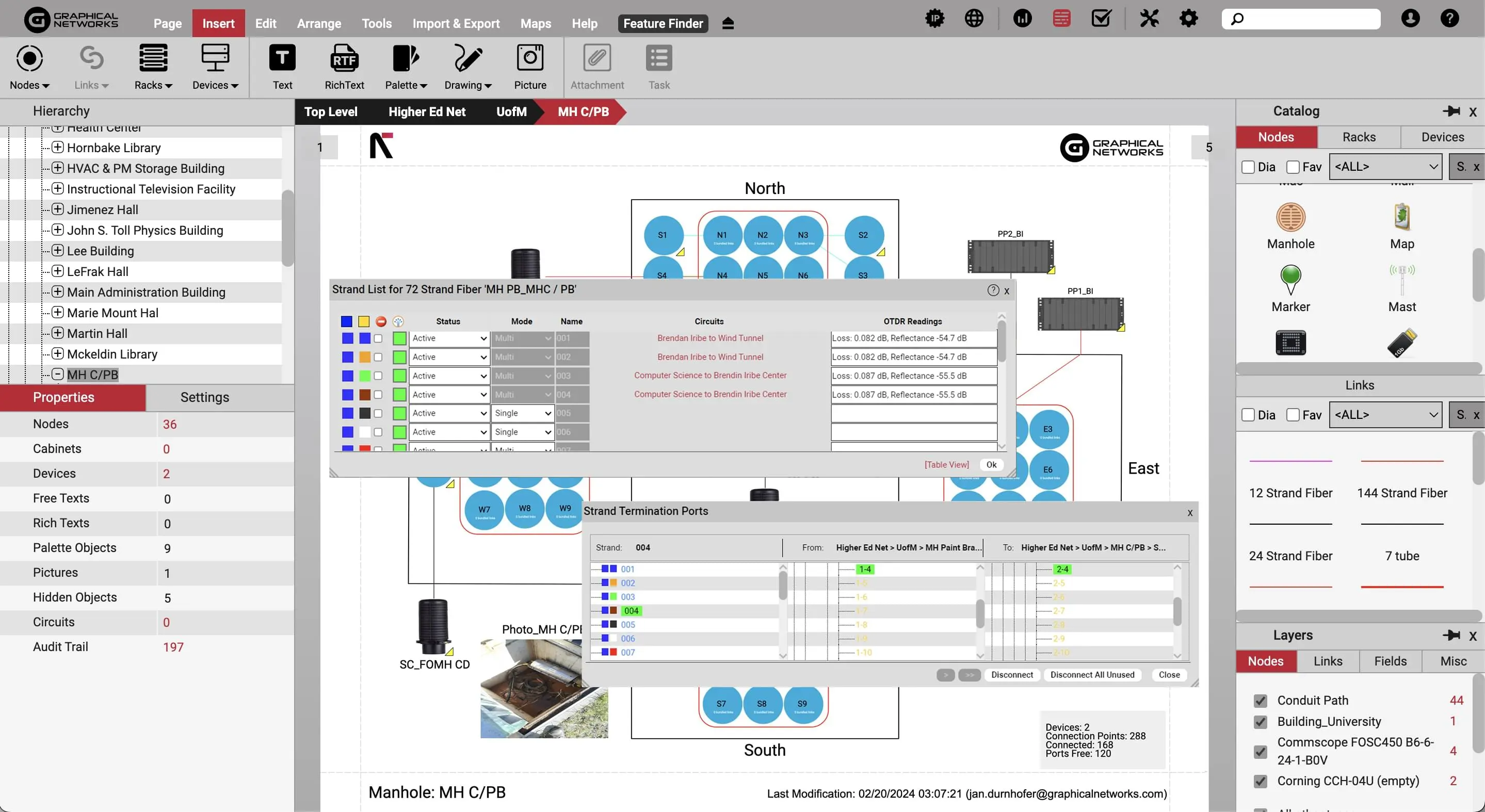Open the globe network icon
Image resolution: width=1485 pixels, height=812 pixels.
[x=974, y=19]
